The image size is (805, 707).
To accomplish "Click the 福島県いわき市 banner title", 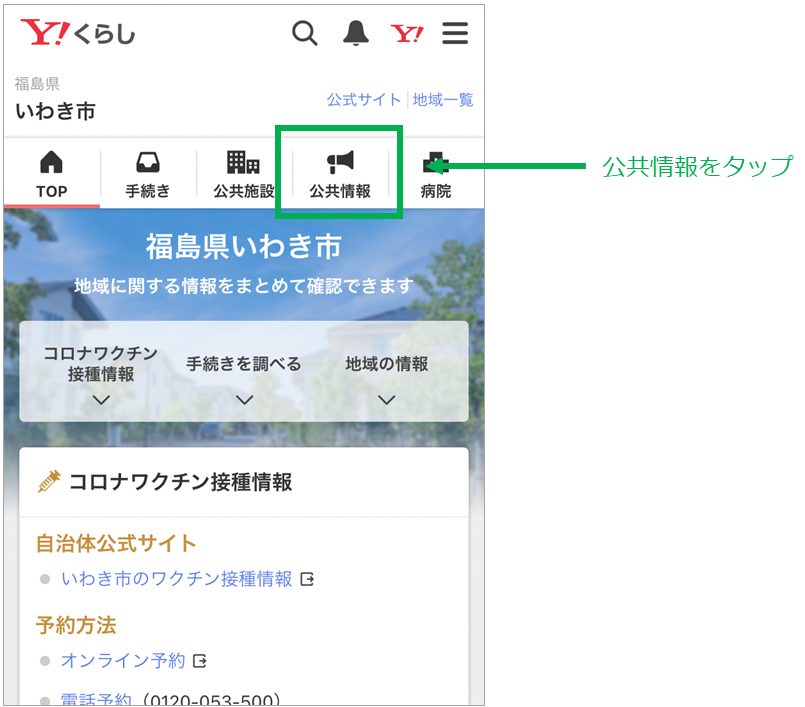I will click(x=244, y=246).
